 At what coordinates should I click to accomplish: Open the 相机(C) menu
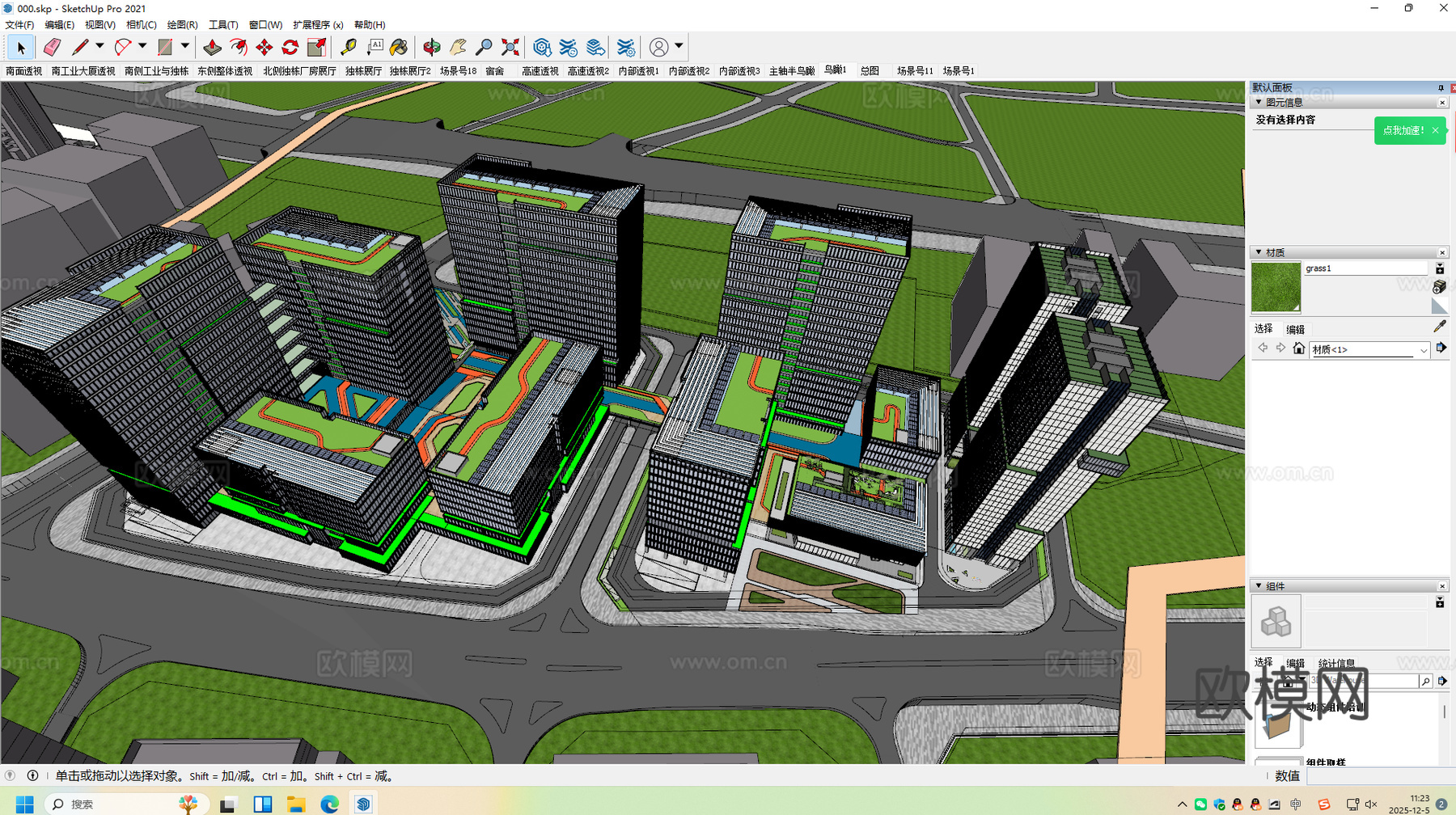click(x=141, y=25)
